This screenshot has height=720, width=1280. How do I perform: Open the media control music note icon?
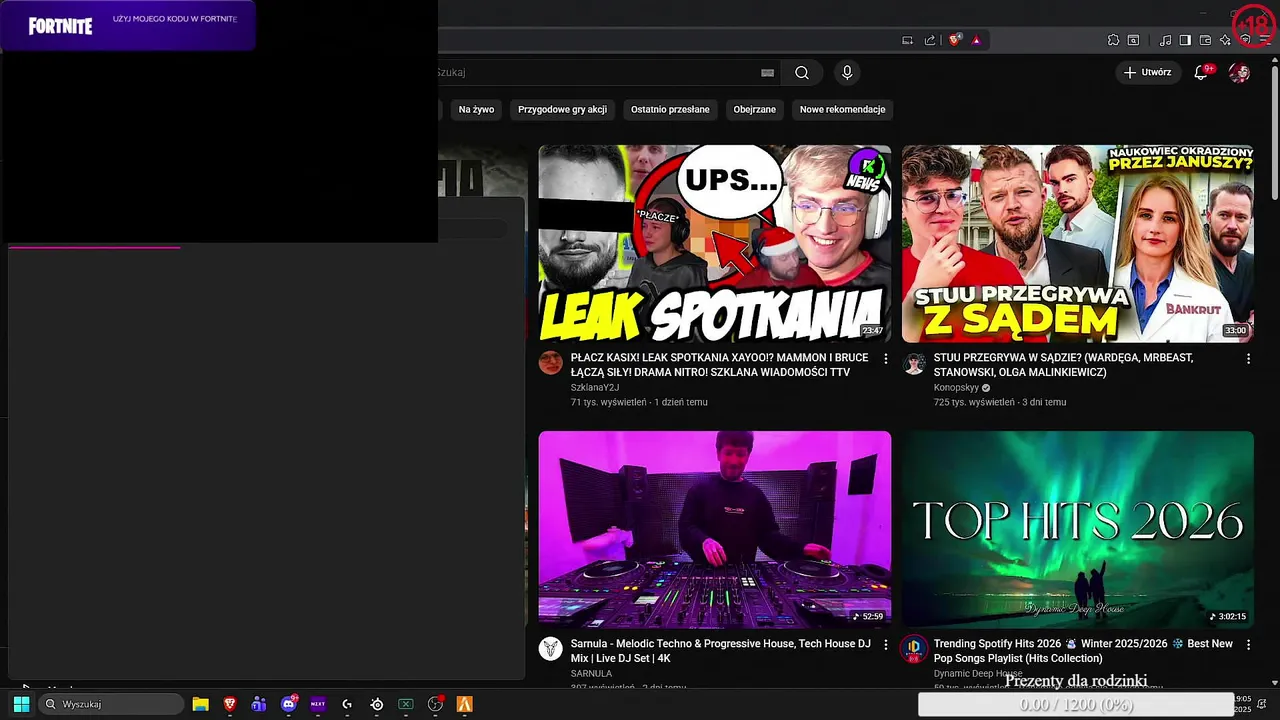pos(1165,40)
